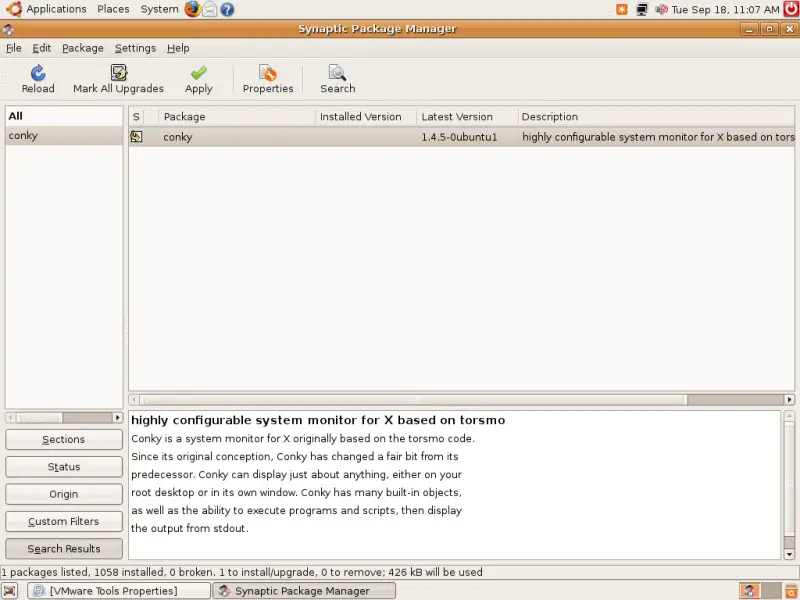Viewport: 800px width, 600px height.
Task: Sort by Installed Version column header
Action: (x=366, y=117)
